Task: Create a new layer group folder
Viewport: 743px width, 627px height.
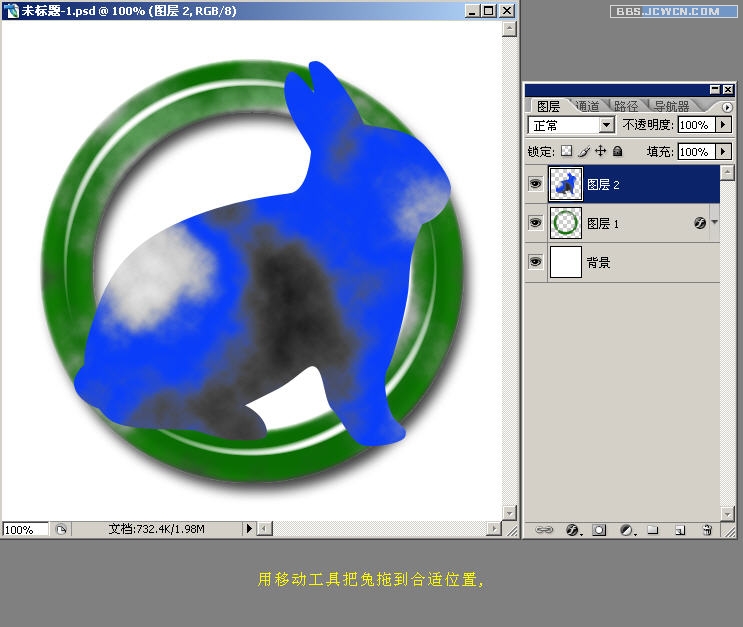Action: pyautogui.click(x=653, y=529)
